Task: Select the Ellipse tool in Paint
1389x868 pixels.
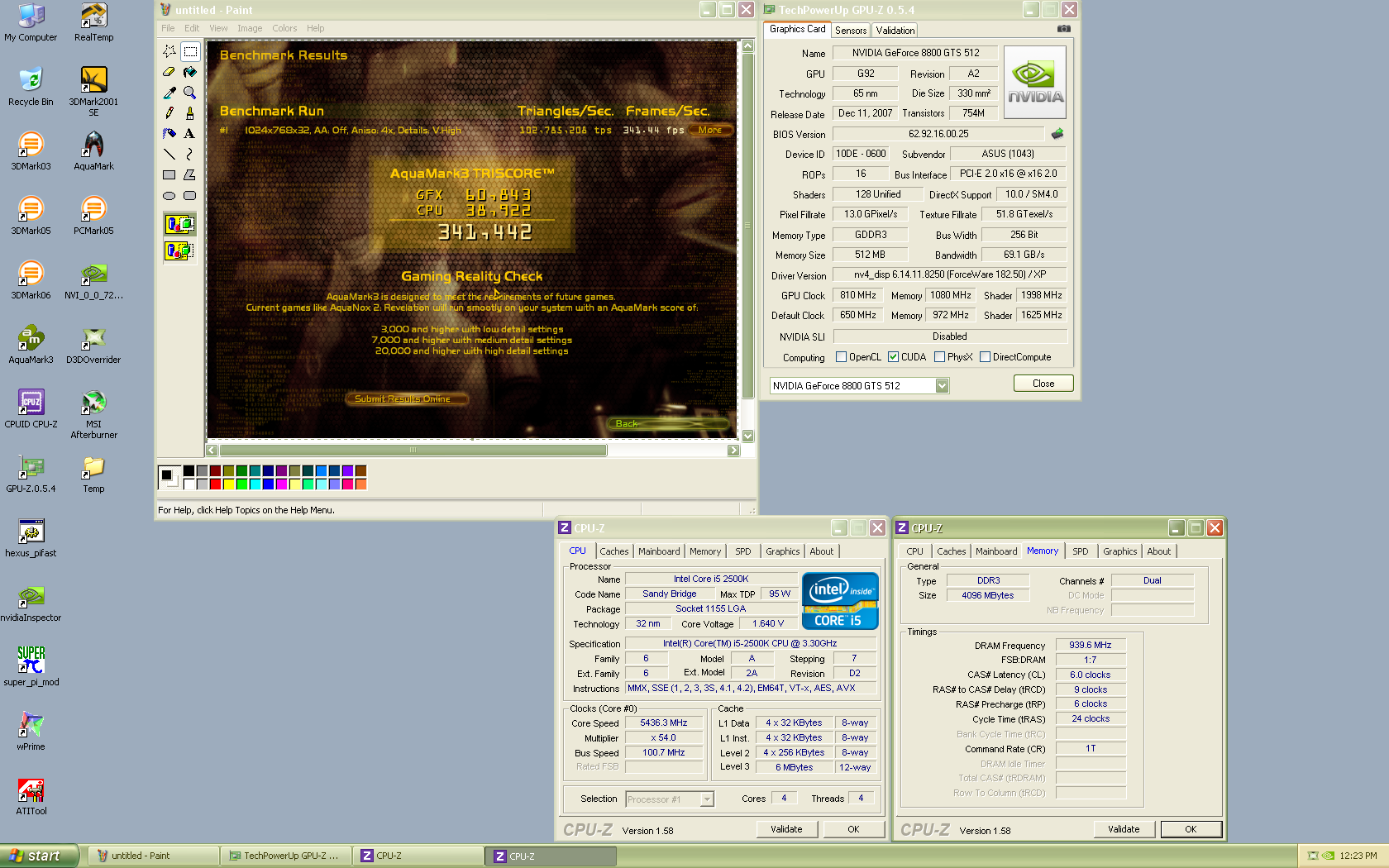Action: (169, 196)
